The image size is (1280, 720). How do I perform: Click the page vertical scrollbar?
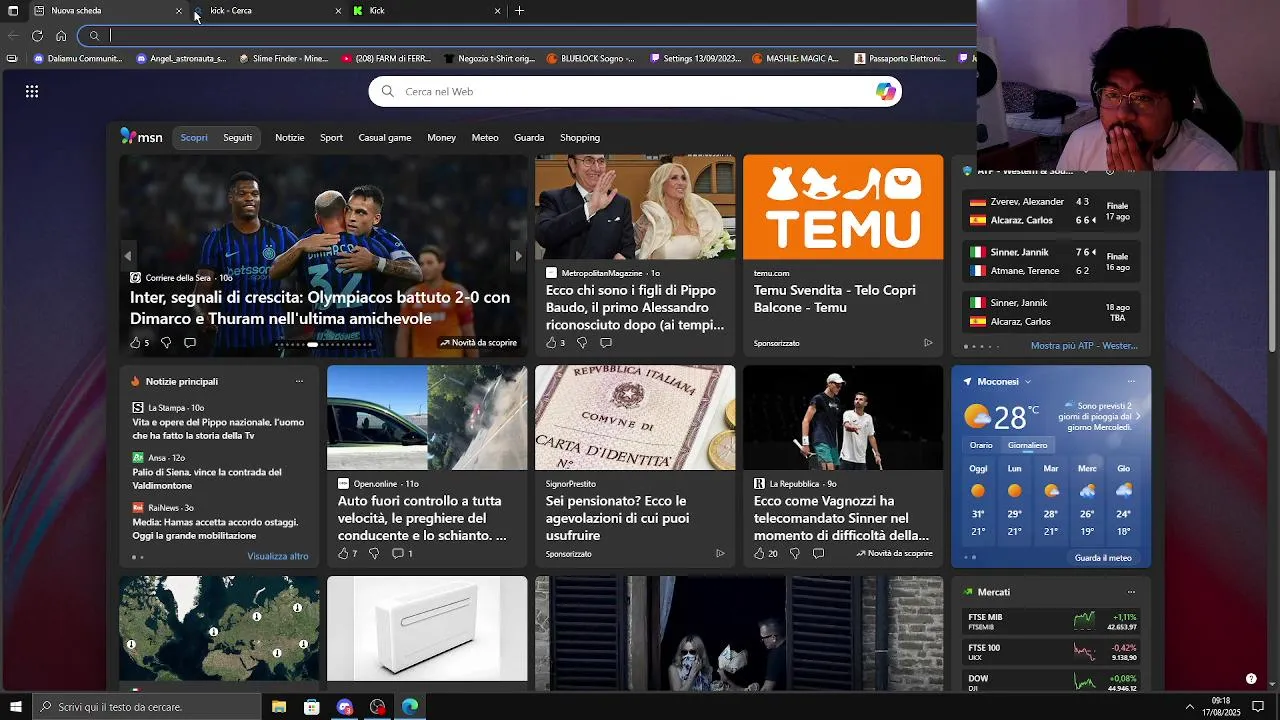pyautogui.click(x=1272, y=260)
